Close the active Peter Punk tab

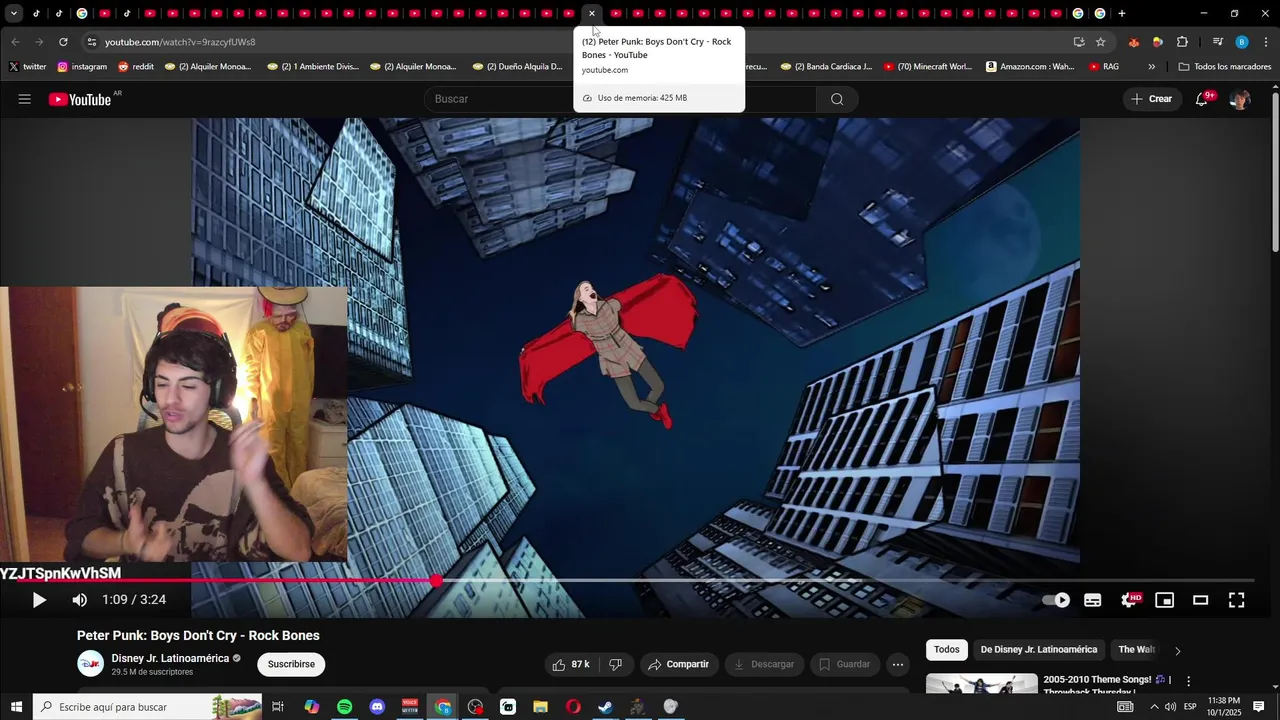pos(592,14)
